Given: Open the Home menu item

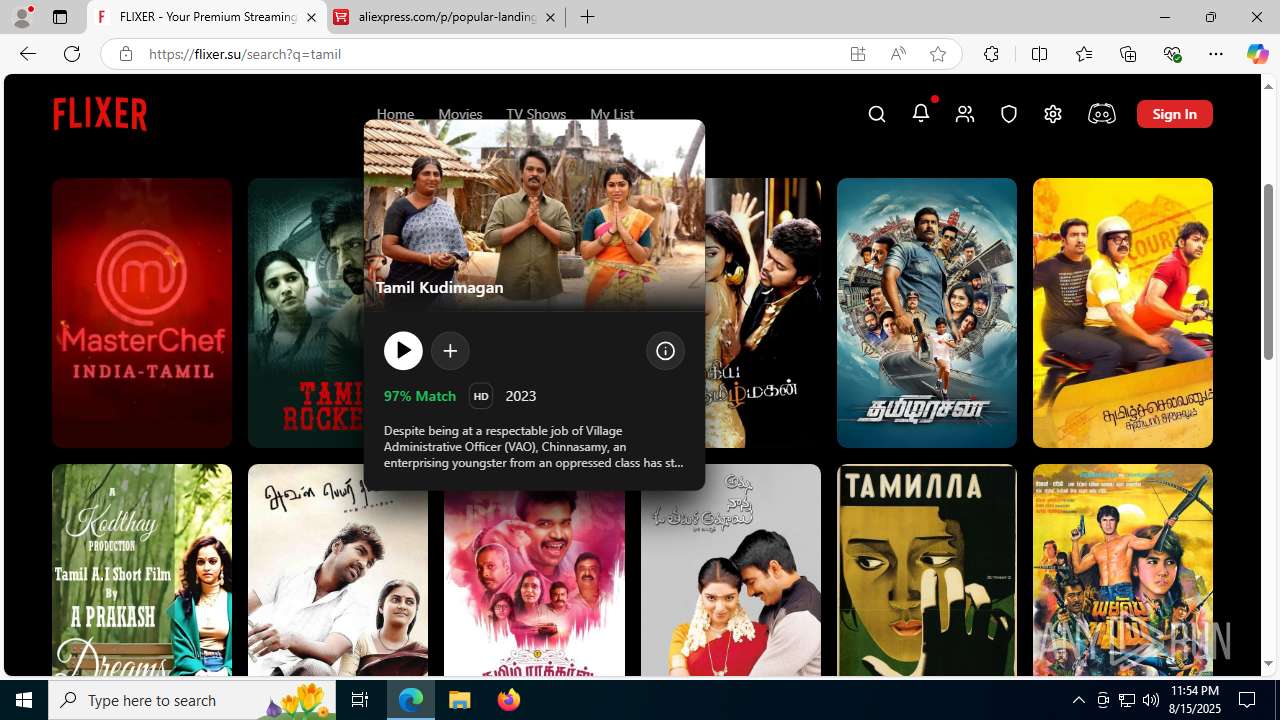Looking at the screenshot, I should (x=395, y=114).
